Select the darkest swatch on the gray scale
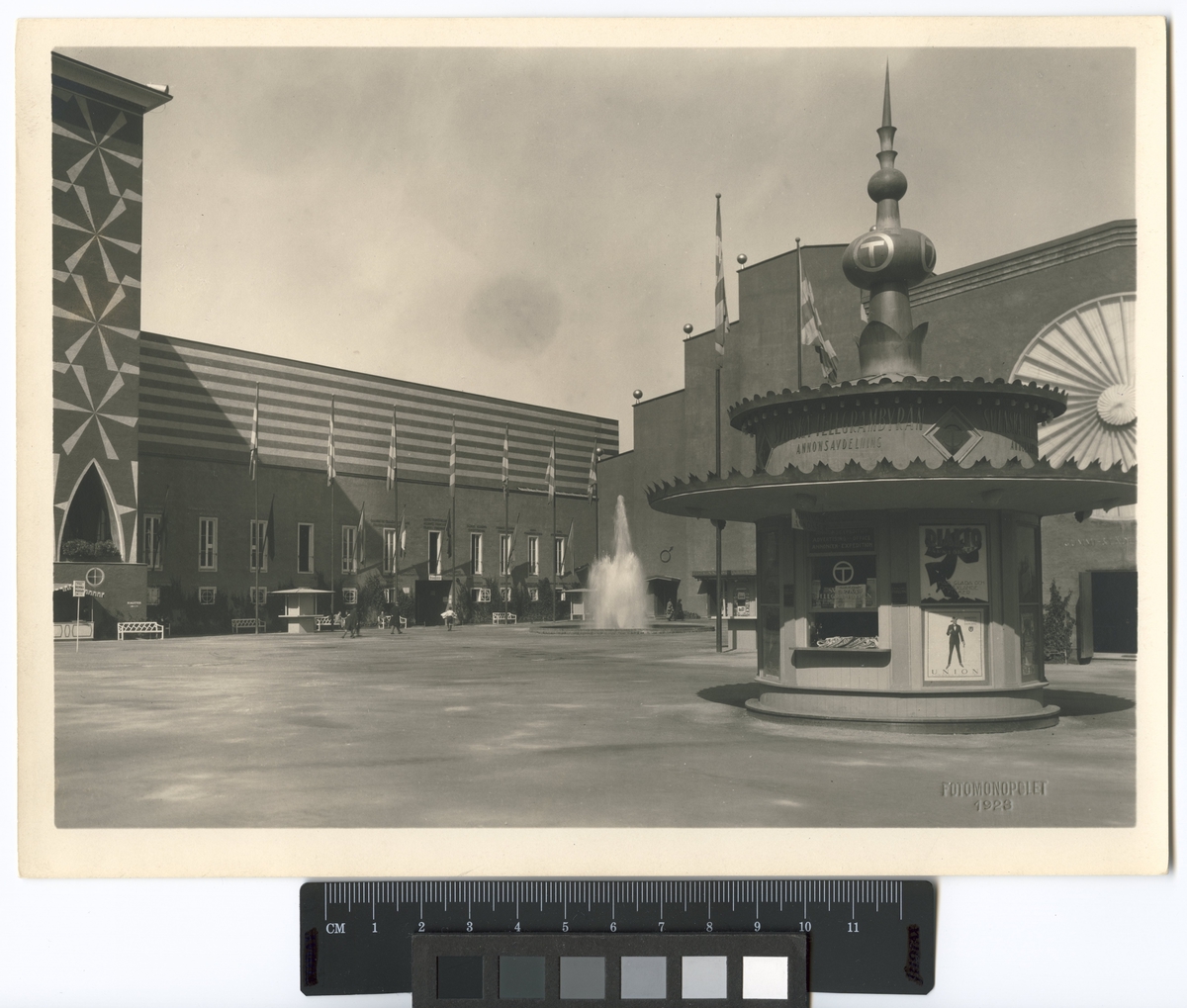Image resolution: width=1187 pixels, height=1008 pixels. [458, 976]
